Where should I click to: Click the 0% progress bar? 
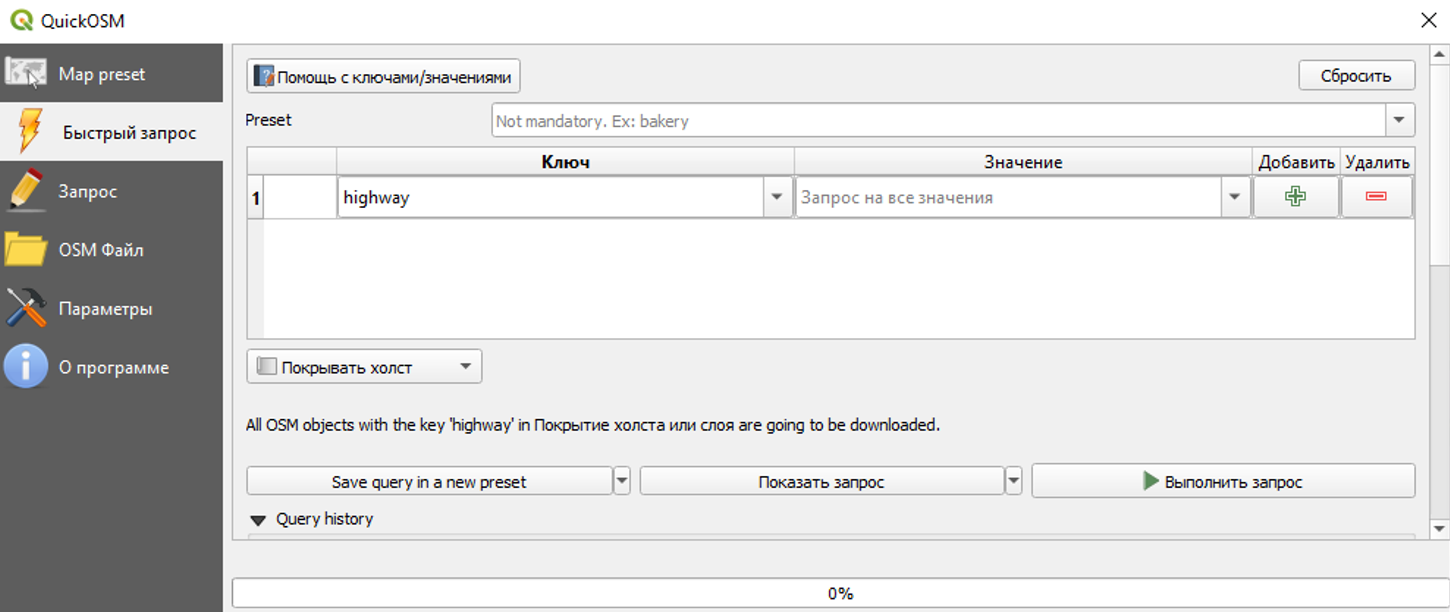pyautogui.click(x=840, y=593)
